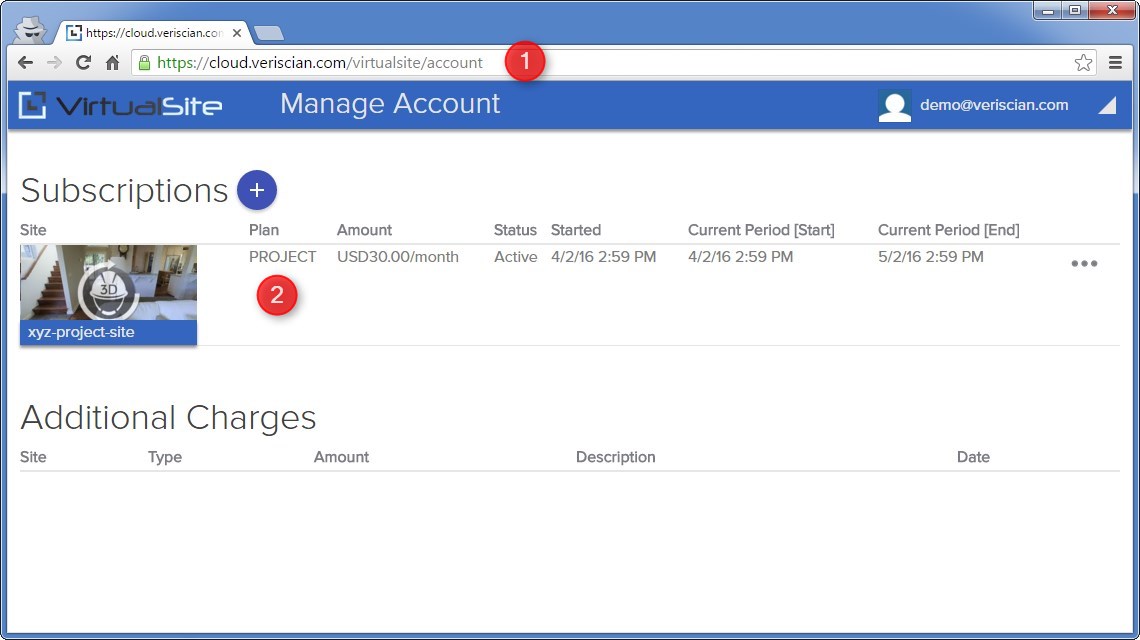Minimize the browser window

tap(1048, 11)
